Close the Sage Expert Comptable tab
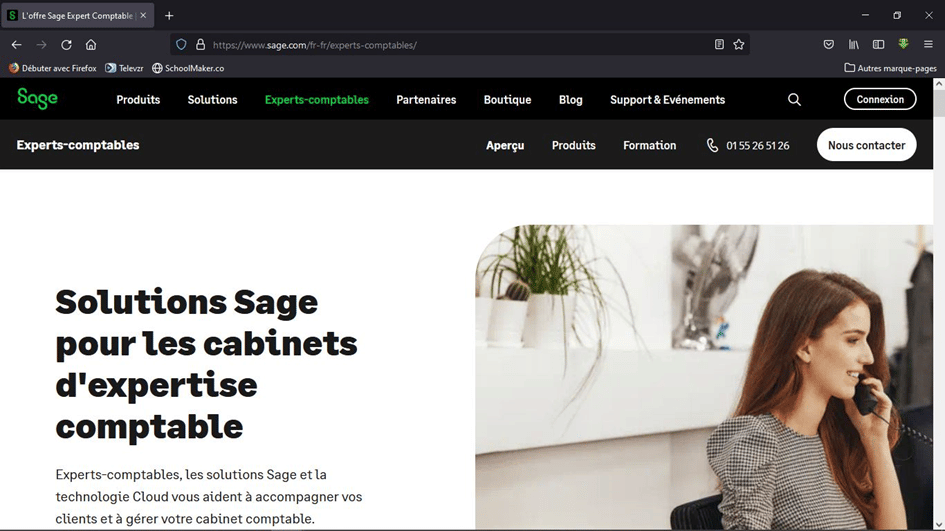This screenshot has width=945, height=531. pyautogui.click(x=143, y=16)
